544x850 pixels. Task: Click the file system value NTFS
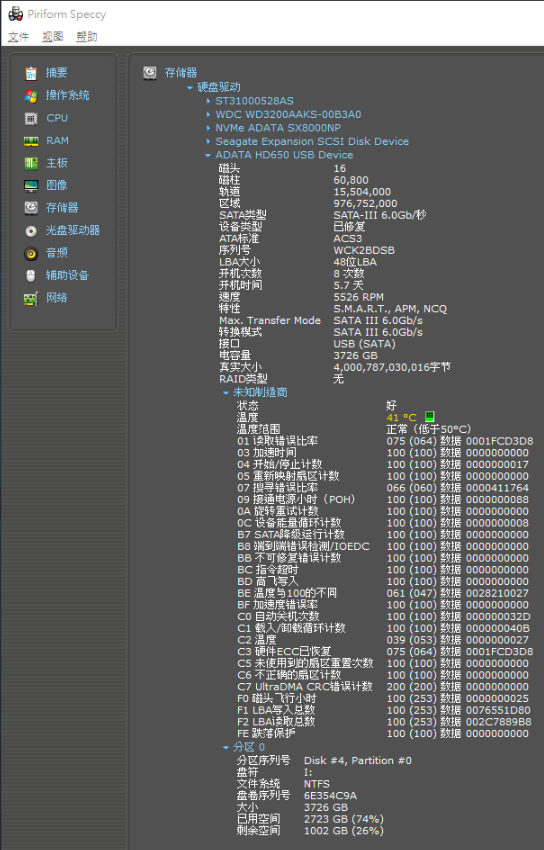tap(317, 784)
